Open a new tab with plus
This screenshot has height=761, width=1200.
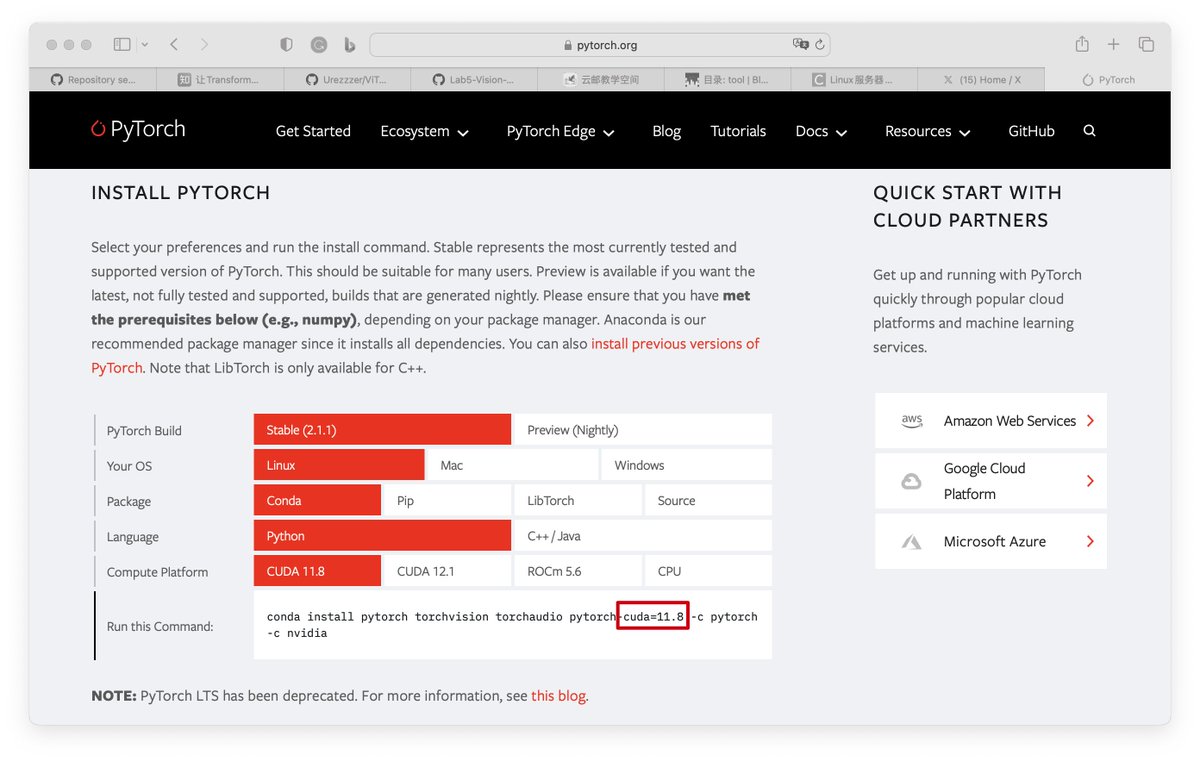(x=1113, y=45)
